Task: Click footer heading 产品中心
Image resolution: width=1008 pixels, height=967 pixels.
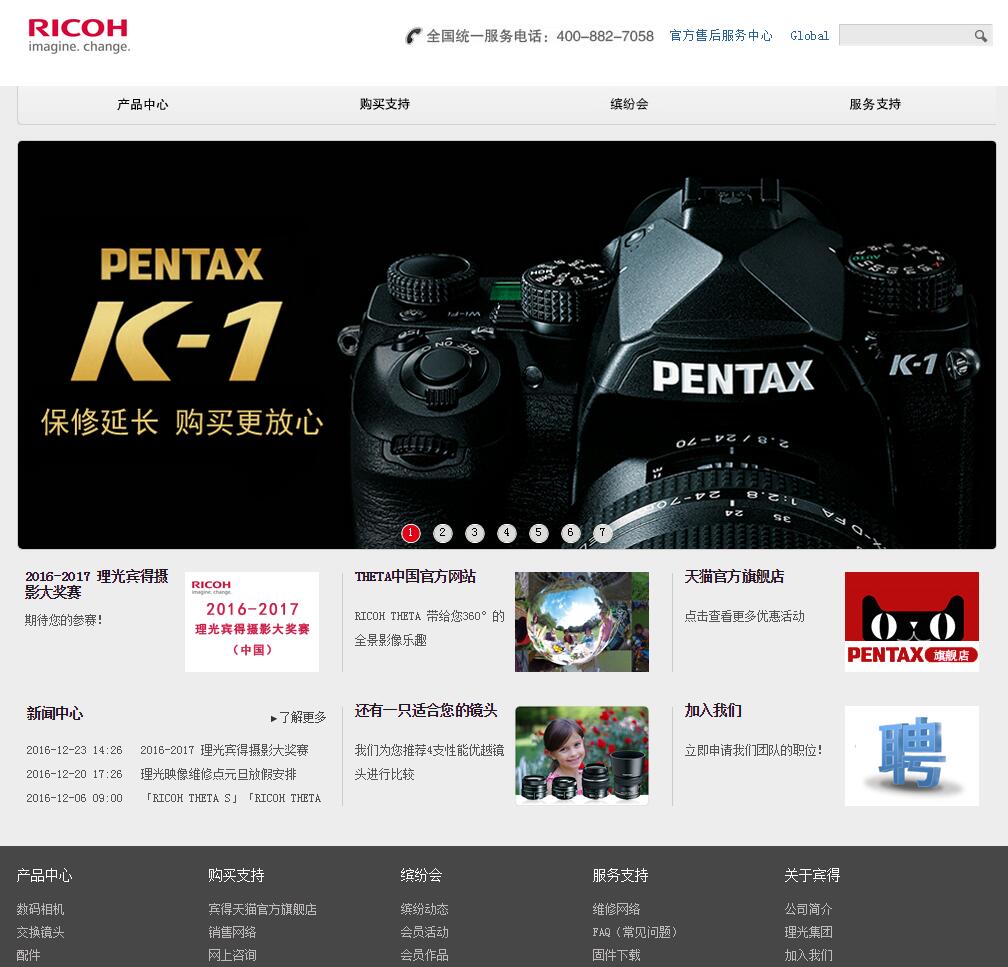Action: (44, 875)
